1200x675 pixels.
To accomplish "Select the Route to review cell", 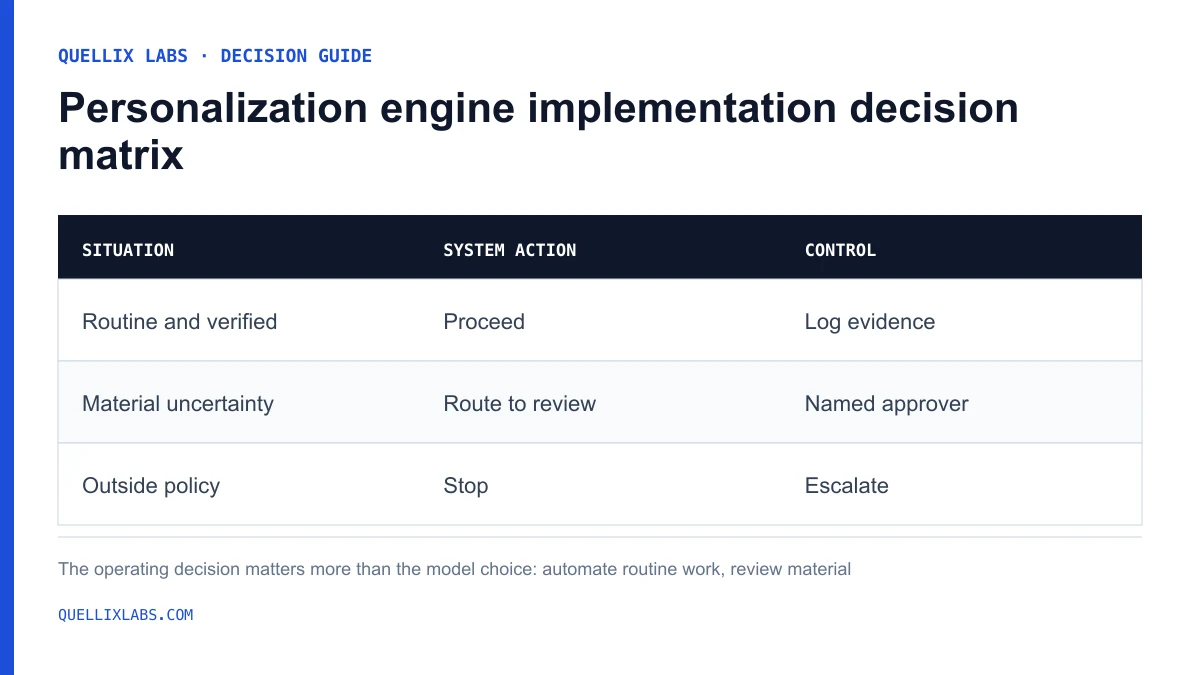I will (x=520, y=404).
